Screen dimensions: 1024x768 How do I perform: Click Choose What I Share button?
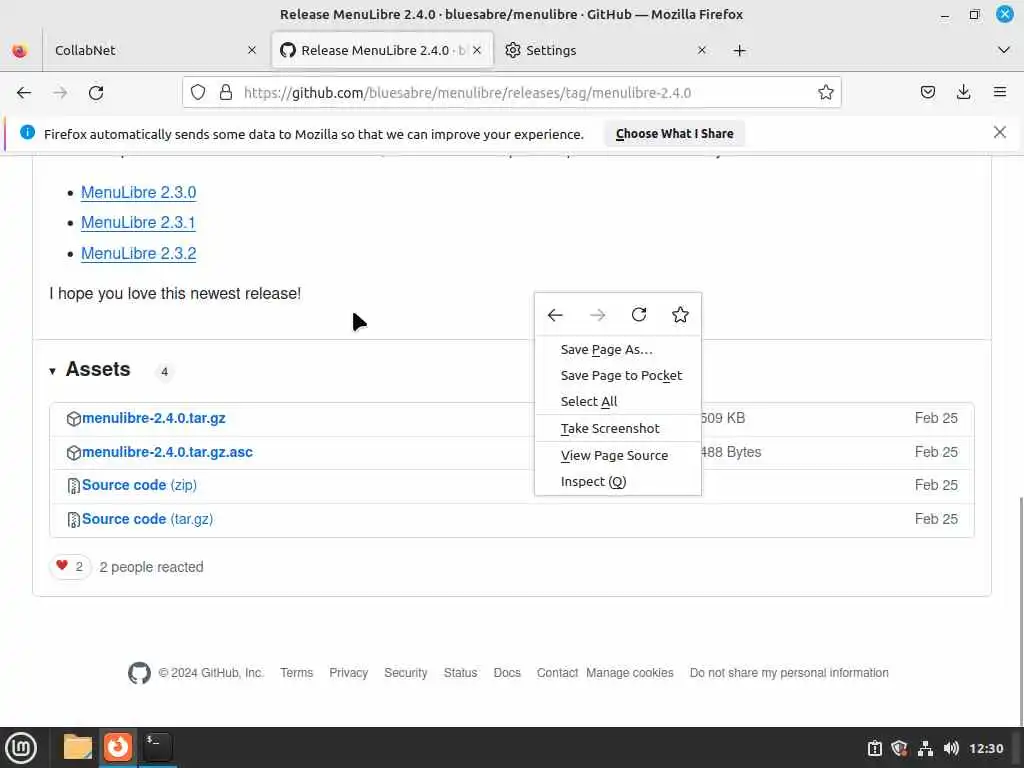674,134
